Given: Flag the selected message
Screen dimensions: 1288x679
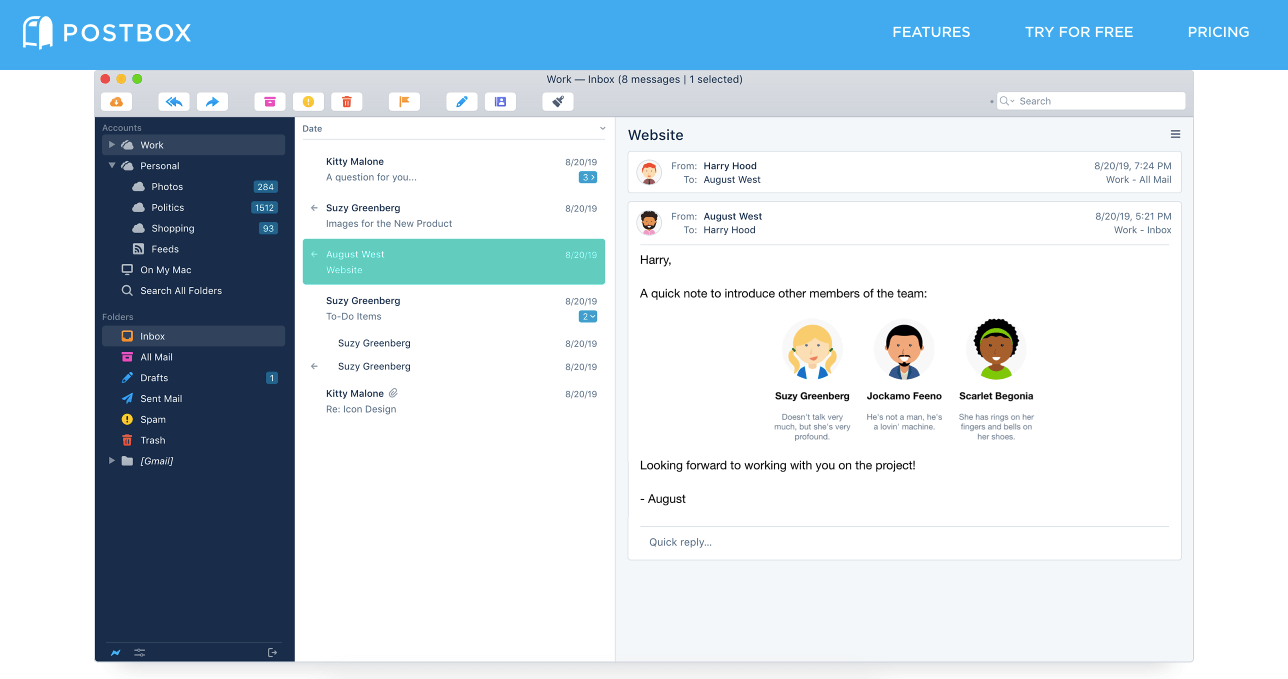Looking at the screenshot, I should pyautogui.click(x=405, y=101).
